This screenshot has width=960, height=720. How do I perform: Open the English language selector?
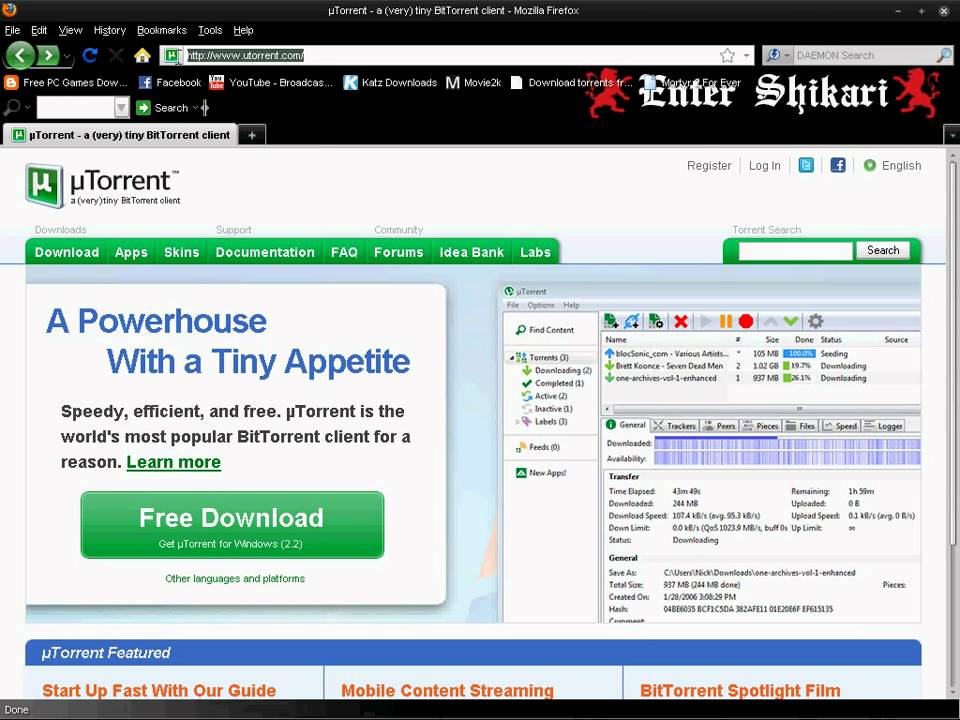pyautogui.click(x=892, y=165)
